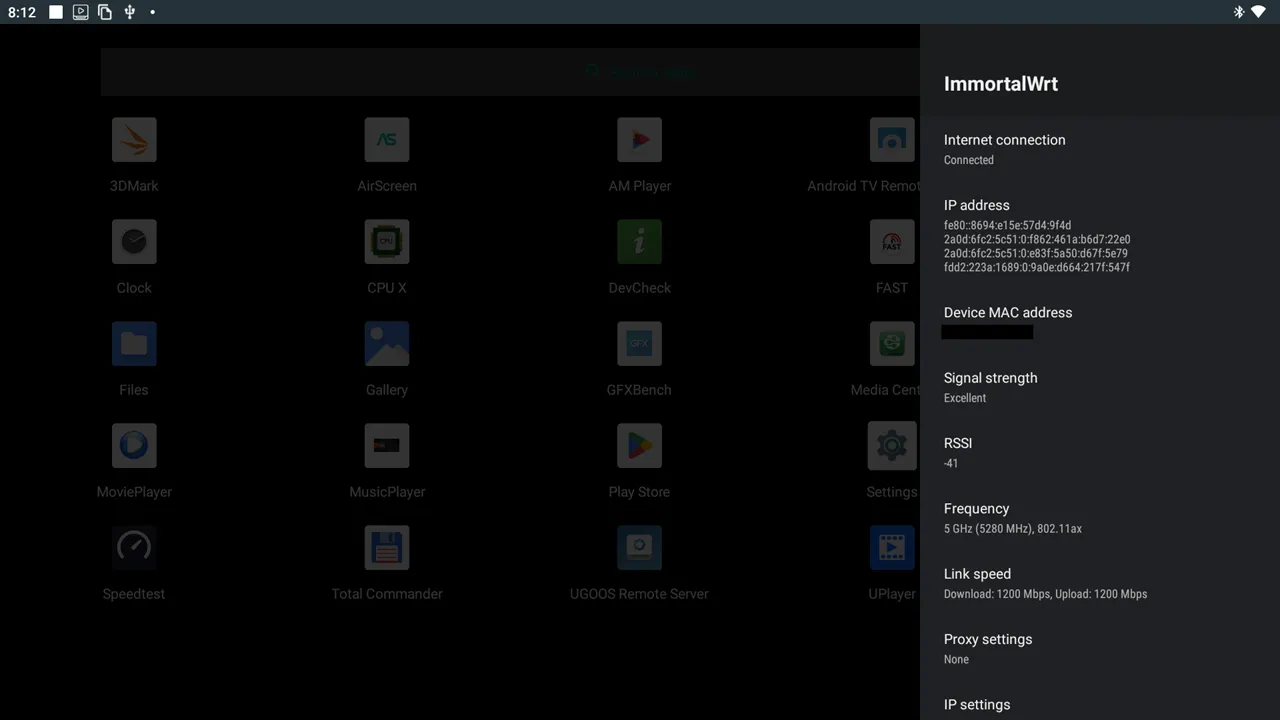Open GFXBench benchmark app
1280x720 pixels.
639,344
